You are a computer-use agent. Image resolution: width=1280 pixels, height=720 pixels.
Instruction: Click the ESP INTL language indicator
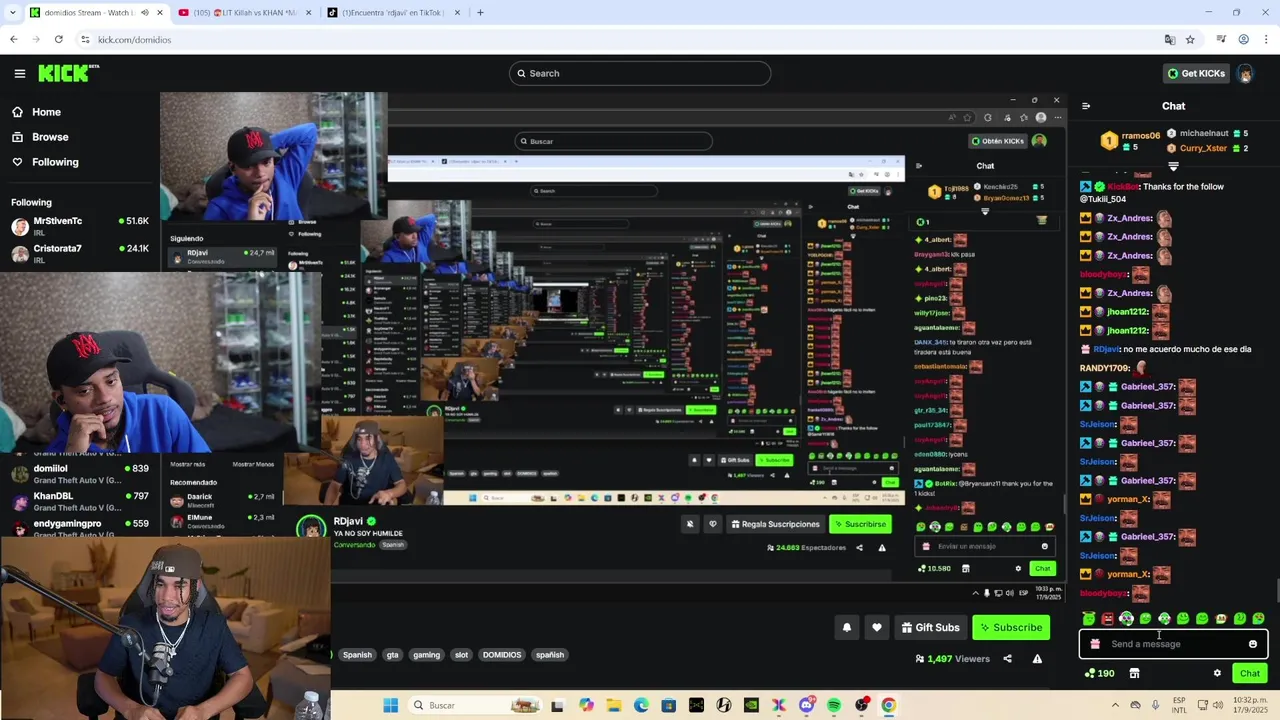coord(1180,705)
